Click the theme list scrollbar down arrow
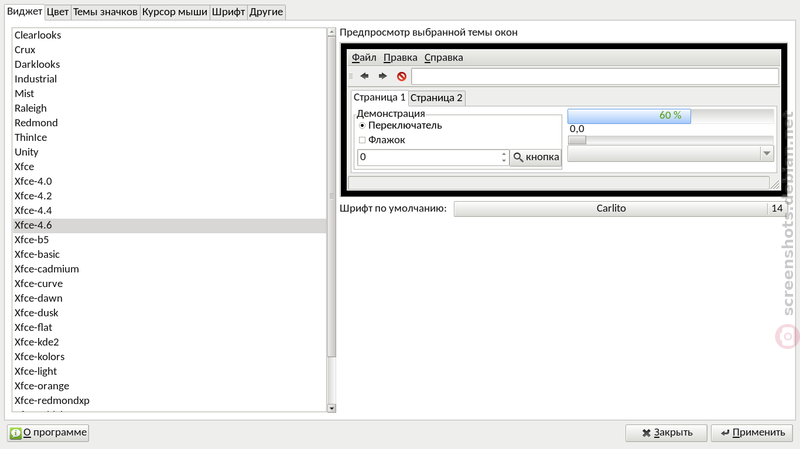800x449 pixels. (332, 408)
